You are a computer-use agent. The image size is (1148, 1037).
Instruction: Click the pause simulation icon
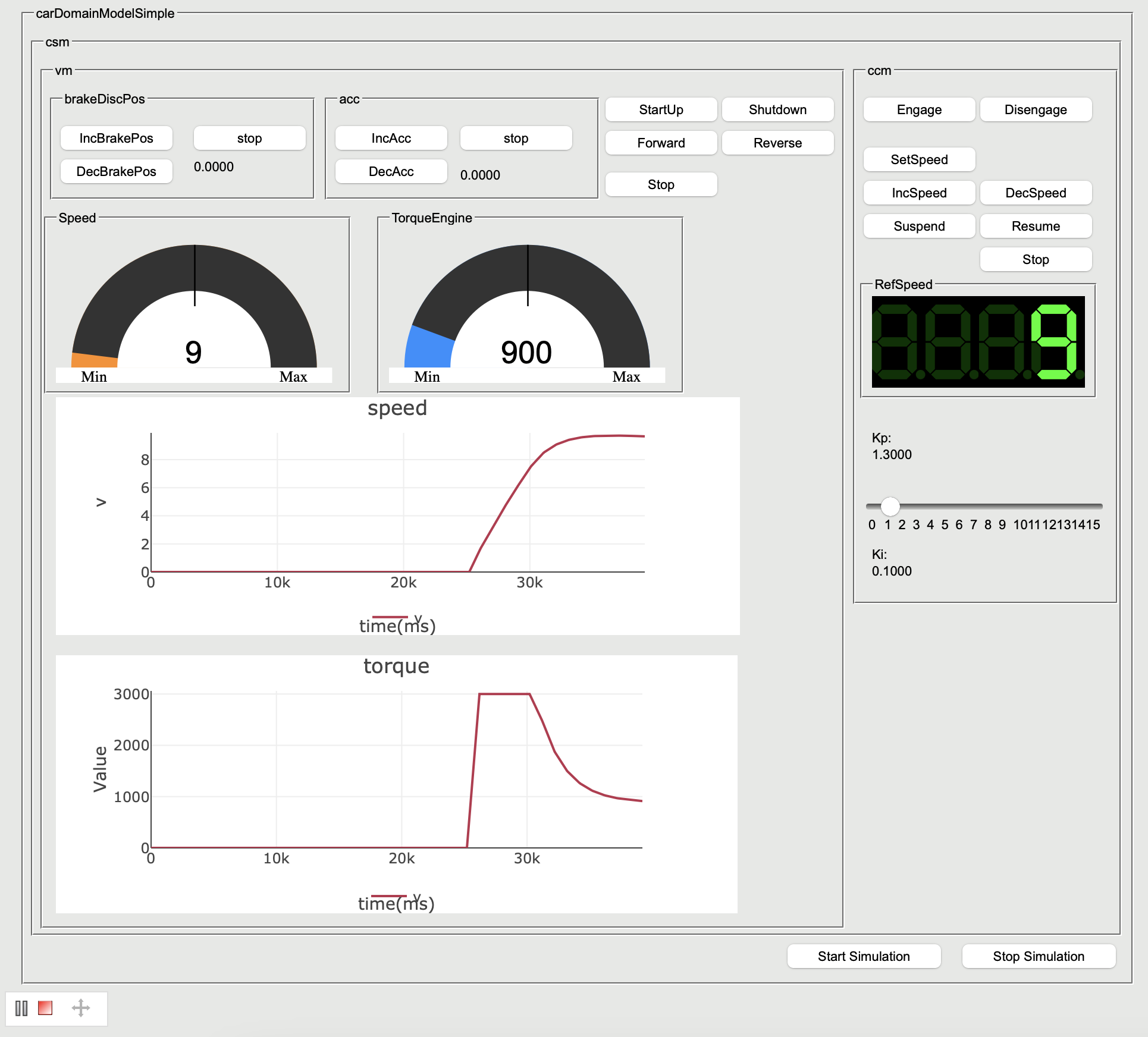(21, 1008)
